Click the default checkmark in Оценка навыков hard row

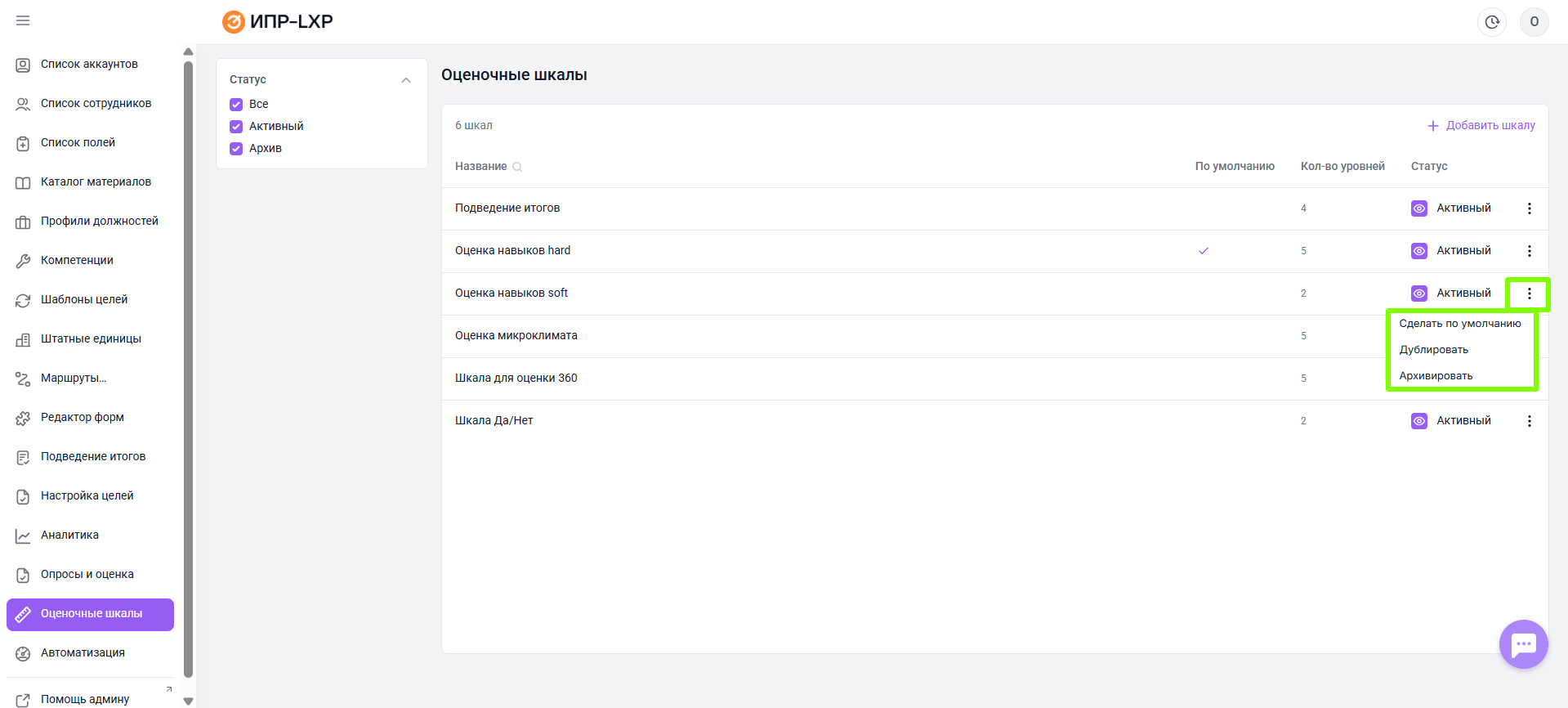tap(1204, 251)
